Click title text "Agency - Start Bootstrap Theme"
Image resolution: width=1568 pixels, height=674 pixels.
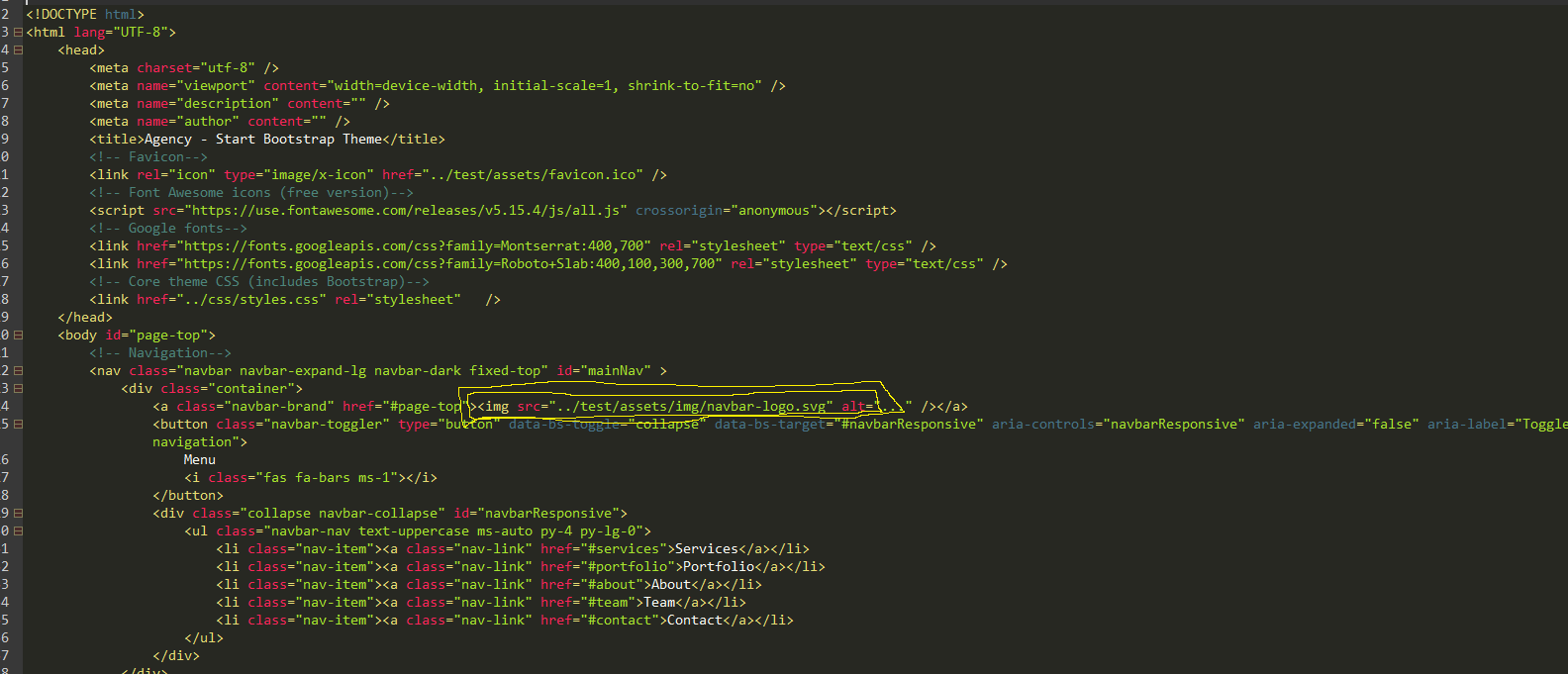click(x=263, y=140)
